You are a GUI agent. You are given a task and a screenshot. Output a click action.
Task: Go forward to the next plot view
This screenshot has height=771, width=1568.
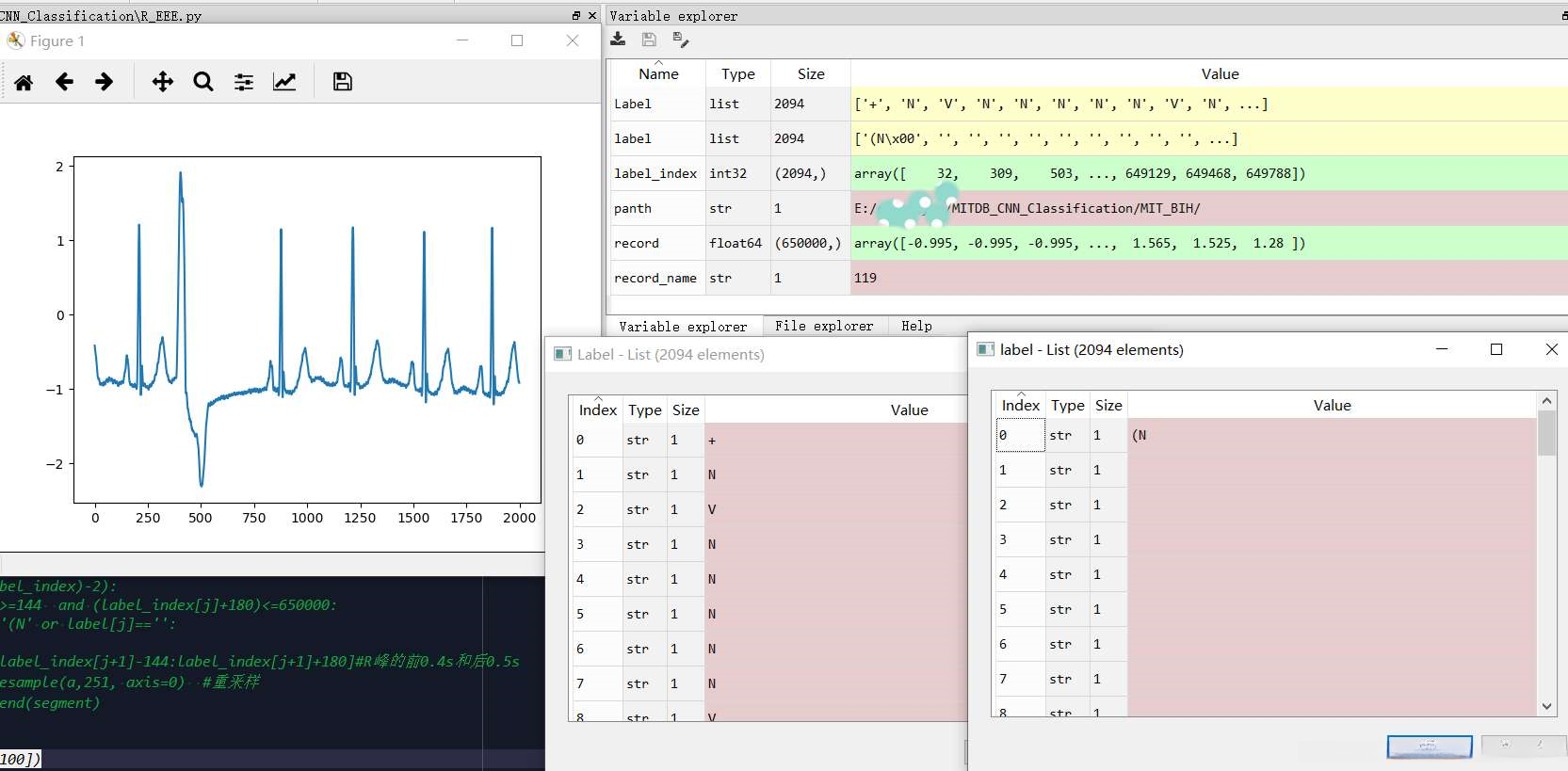(104, 83)
